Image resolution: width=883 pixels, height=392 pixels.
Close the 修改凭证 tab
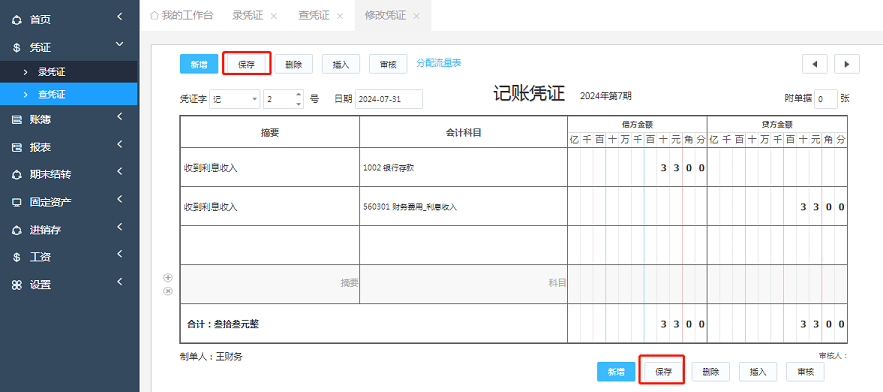pos(416,16)
